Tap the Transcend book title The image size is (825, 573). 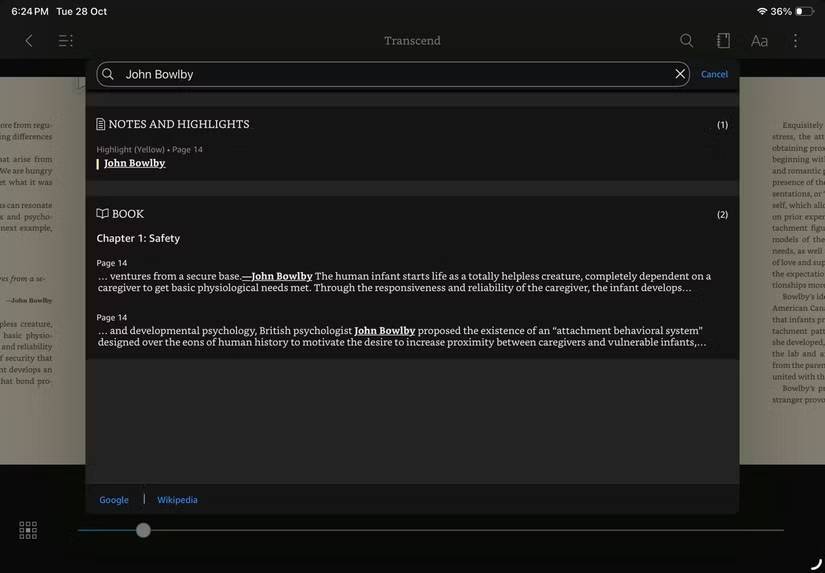tap(412, 41)
